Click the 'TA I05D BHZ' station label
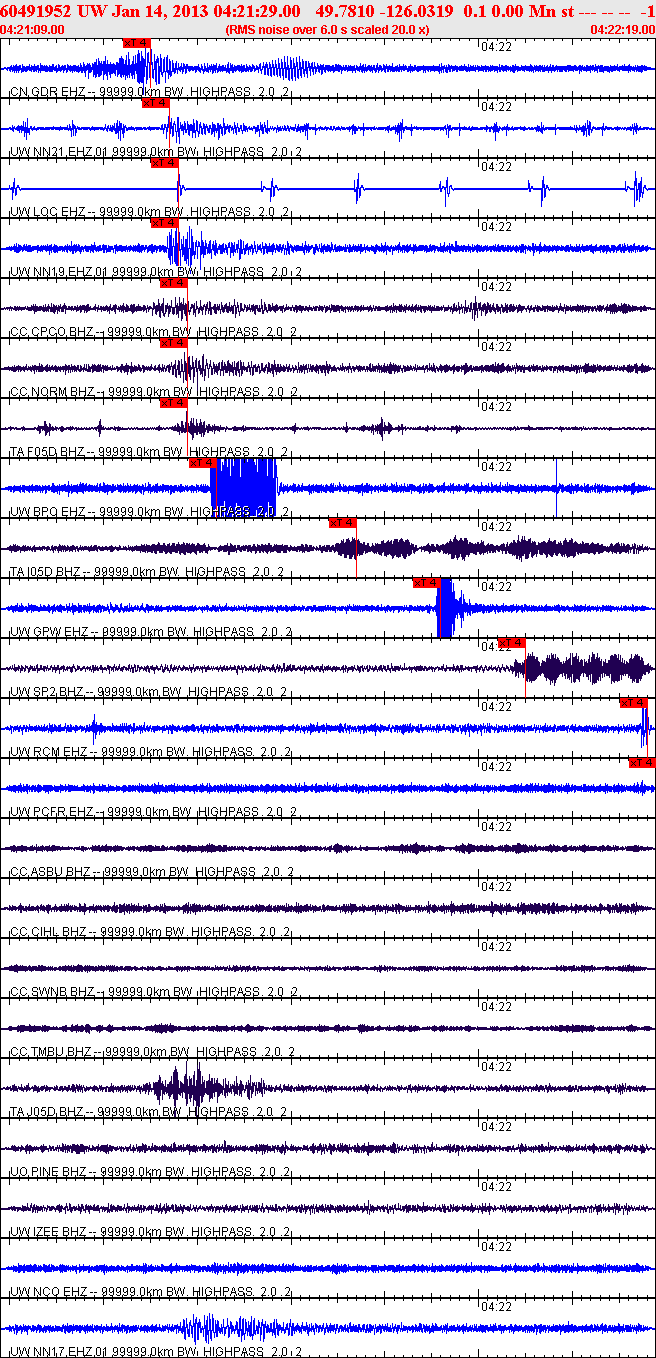This screenshot has height=1358, width=656. click(45, 572)
